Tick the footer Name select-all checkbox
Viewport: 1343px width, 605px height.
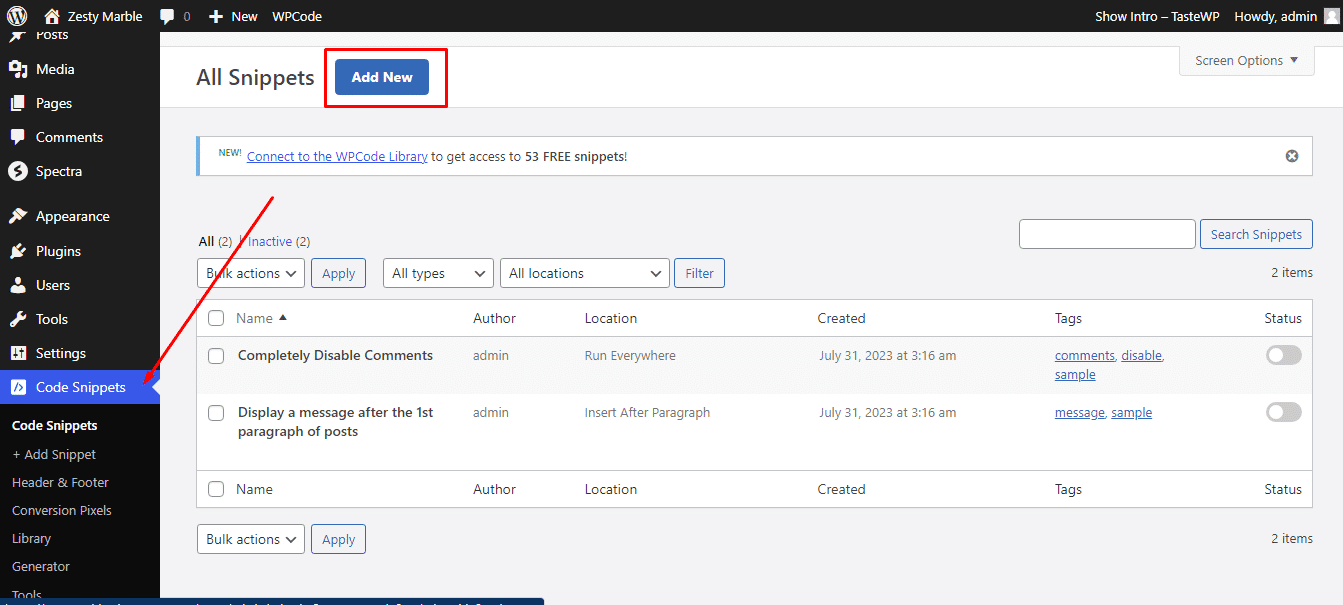click(x=216, y=489)
